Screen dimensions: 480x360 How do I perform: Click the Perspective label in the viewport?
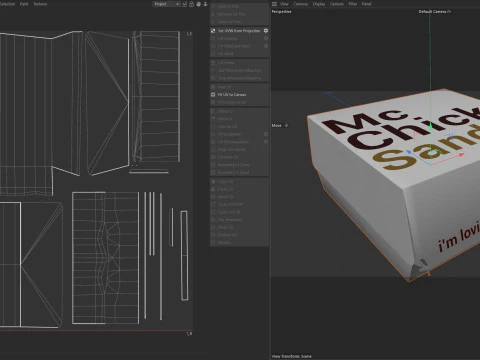pyautogui.click(x=282, y=12)
